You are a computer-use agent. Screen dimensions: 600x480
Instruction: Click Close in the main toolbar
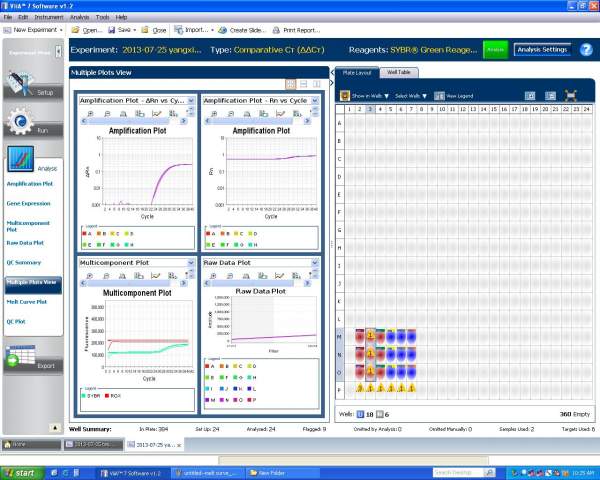pos(154,30)
